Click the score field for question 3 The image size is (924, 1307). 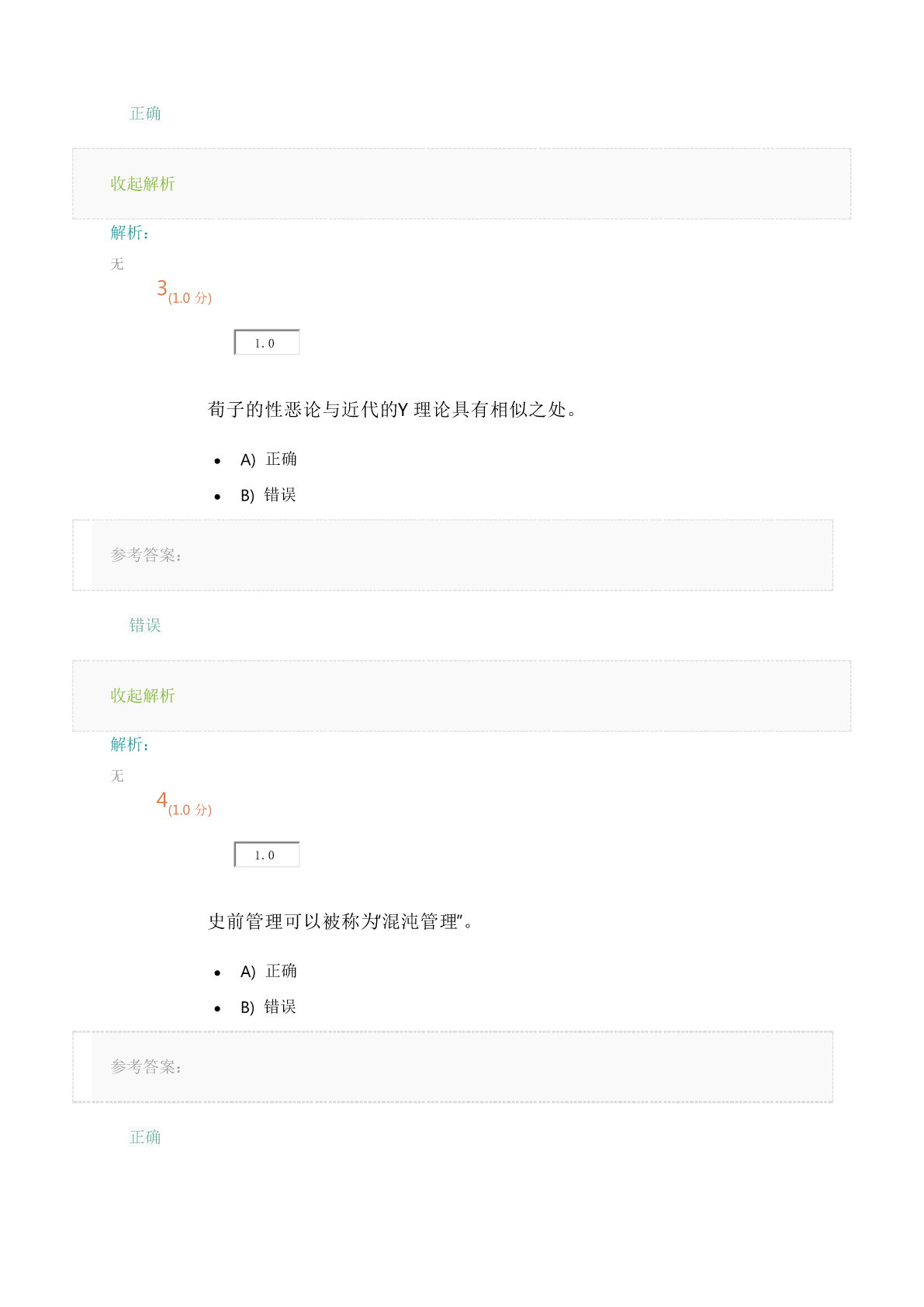click(x=267, y=342)
